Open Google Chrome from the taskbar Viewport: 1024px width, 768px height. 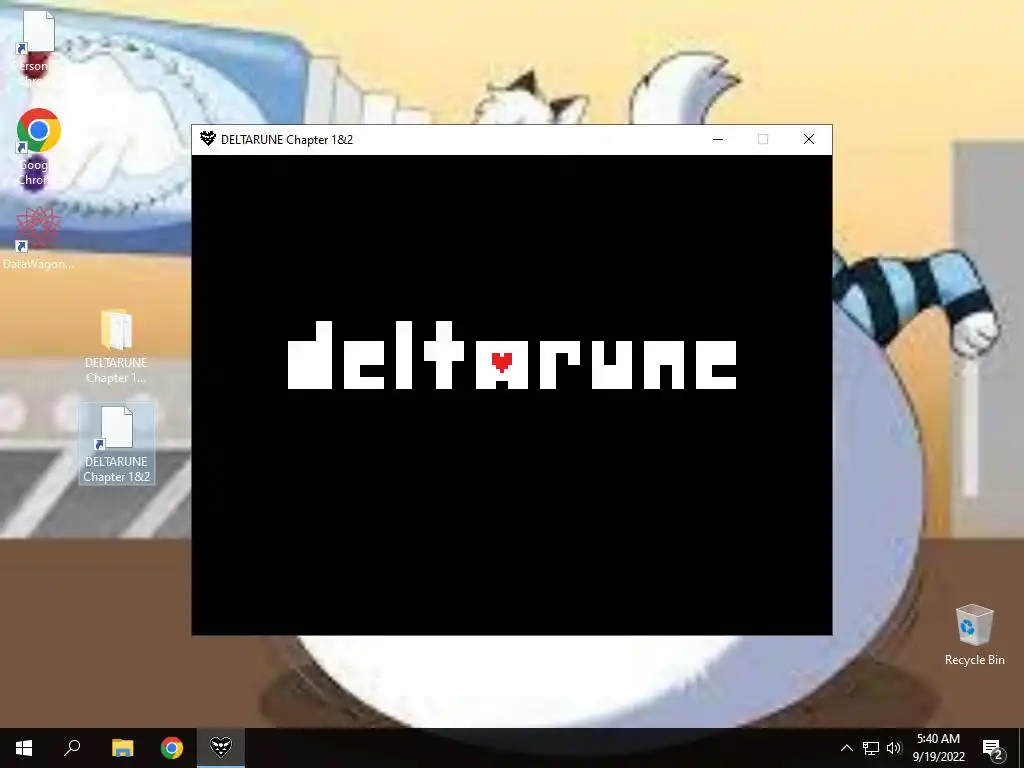click(172, 748)
